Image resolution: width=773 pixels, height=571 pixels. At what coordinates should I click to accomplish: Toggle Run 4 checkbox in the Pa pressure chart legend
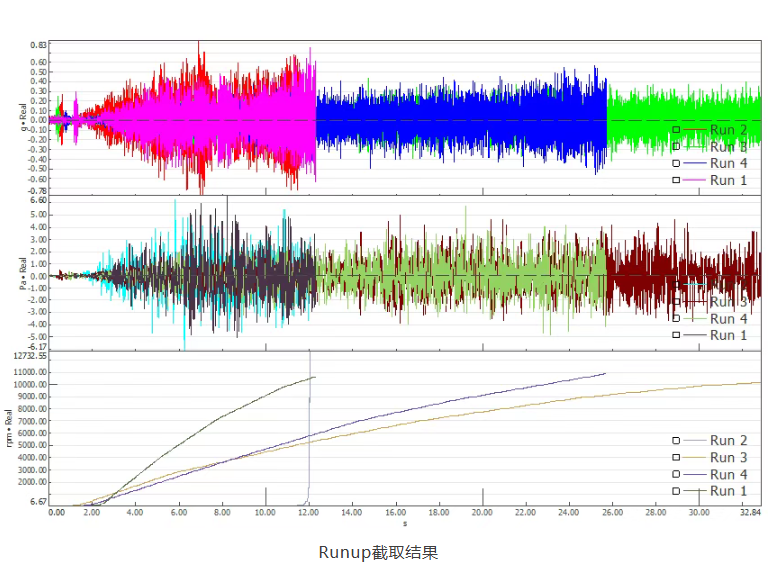tap(676, 319)
